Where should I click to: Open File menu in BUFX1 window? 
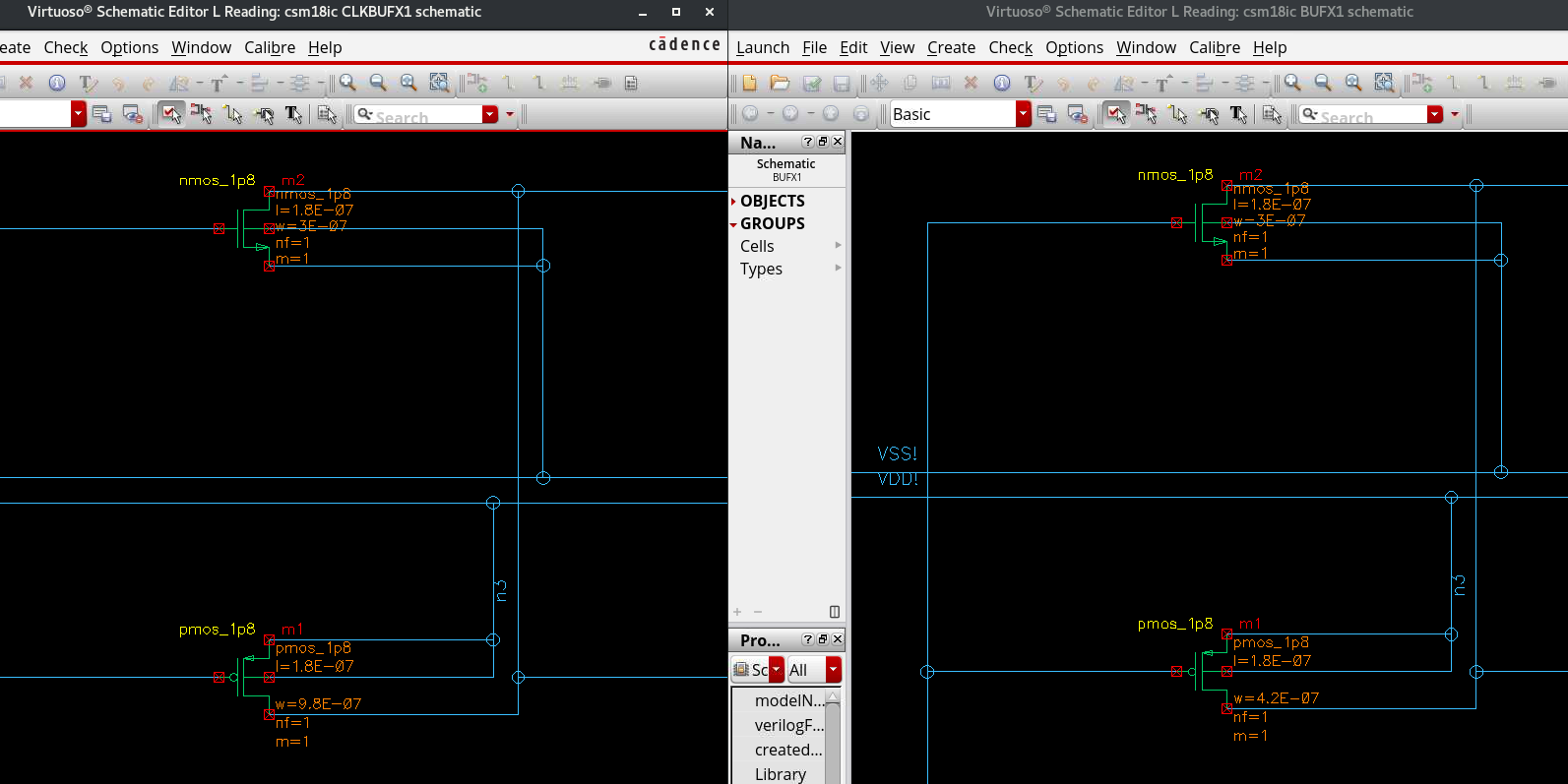814,47
